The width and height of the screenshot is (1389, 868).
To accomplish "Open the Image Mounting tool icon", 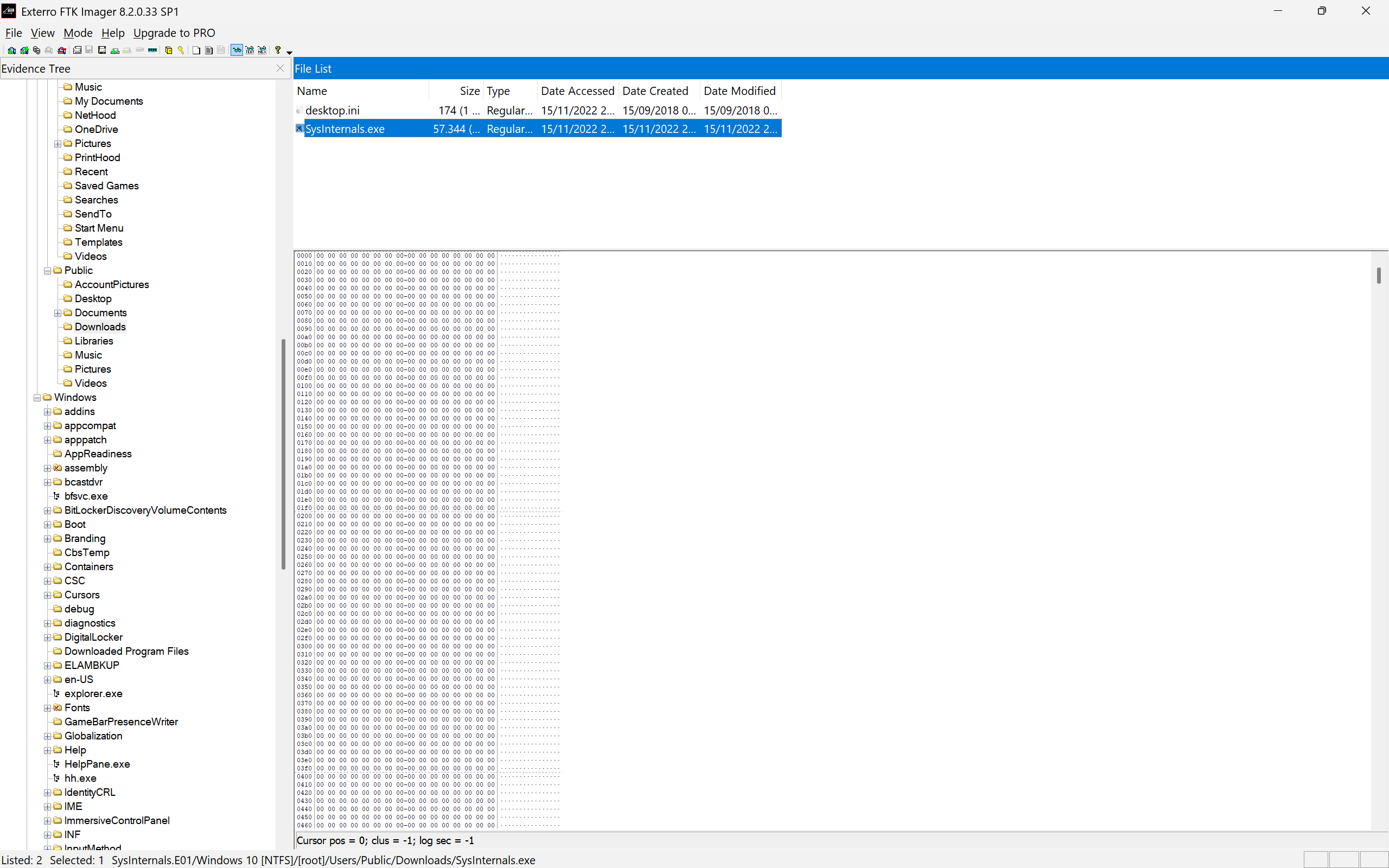I will pos(36,50).
